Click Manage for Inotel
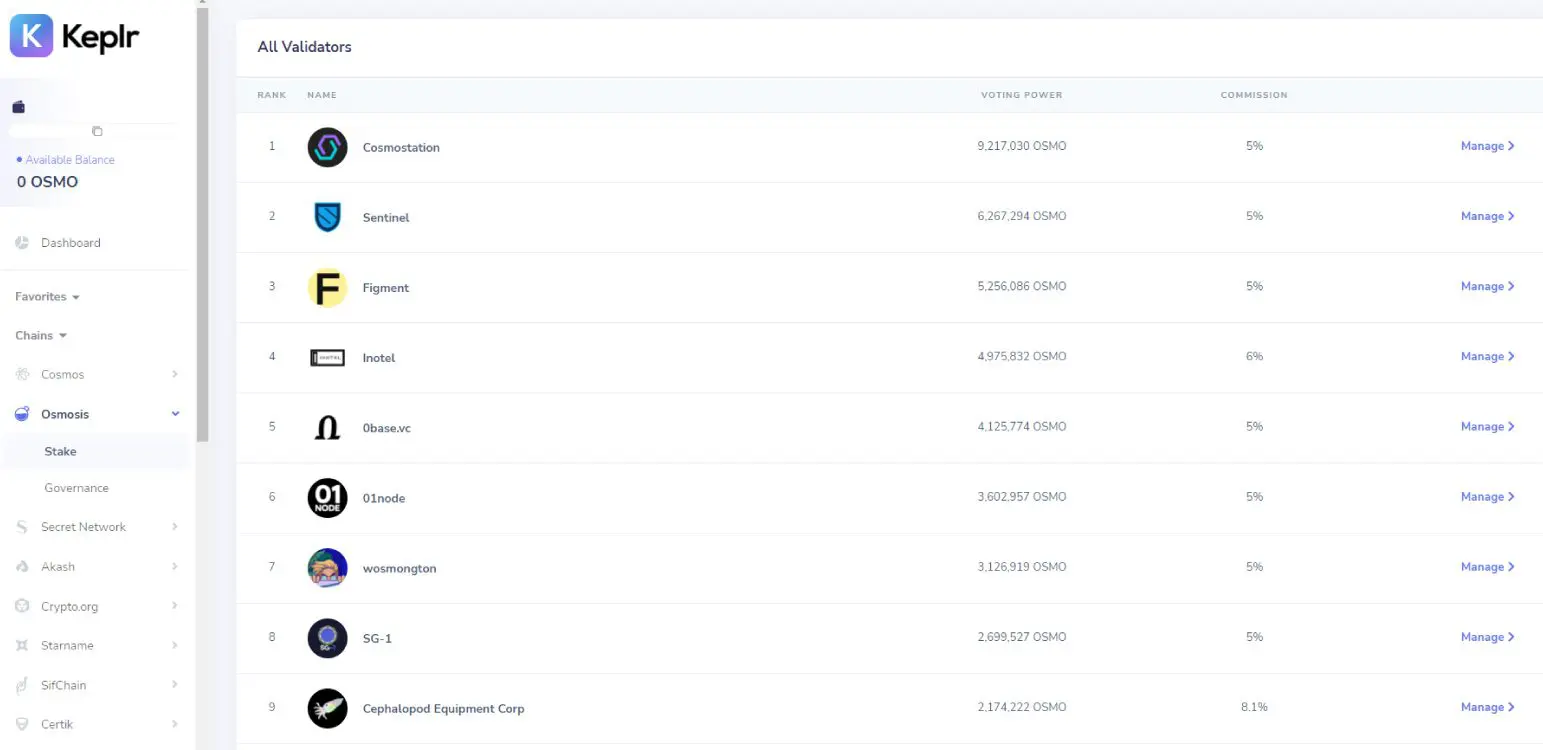Screen dimensions: 1543x750 click(1487, 356)
